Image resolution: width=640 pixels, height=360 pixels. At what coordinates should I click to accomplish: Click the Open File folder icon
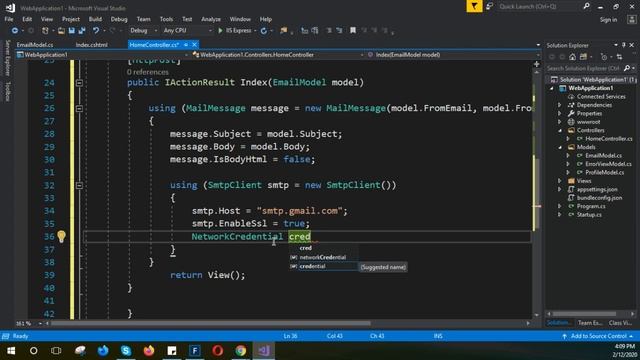click(61, 31)
